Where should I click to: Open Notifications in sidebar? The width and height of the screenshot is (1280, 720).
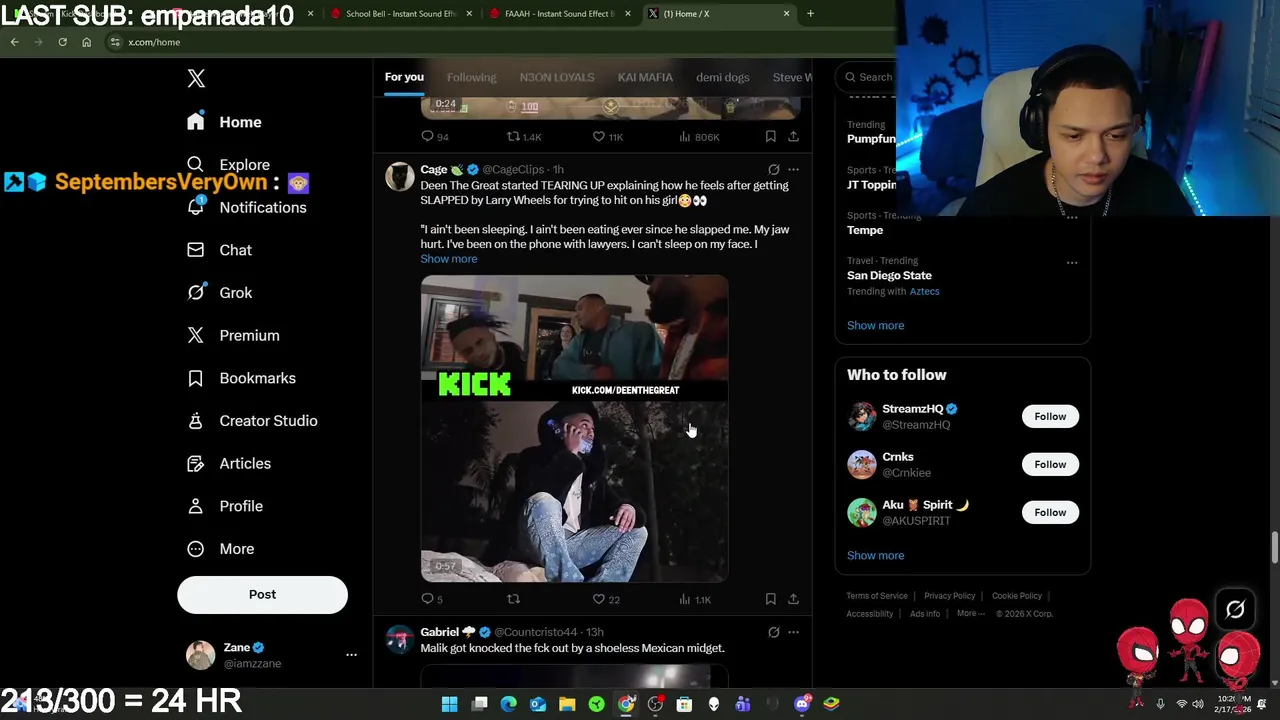246,207
